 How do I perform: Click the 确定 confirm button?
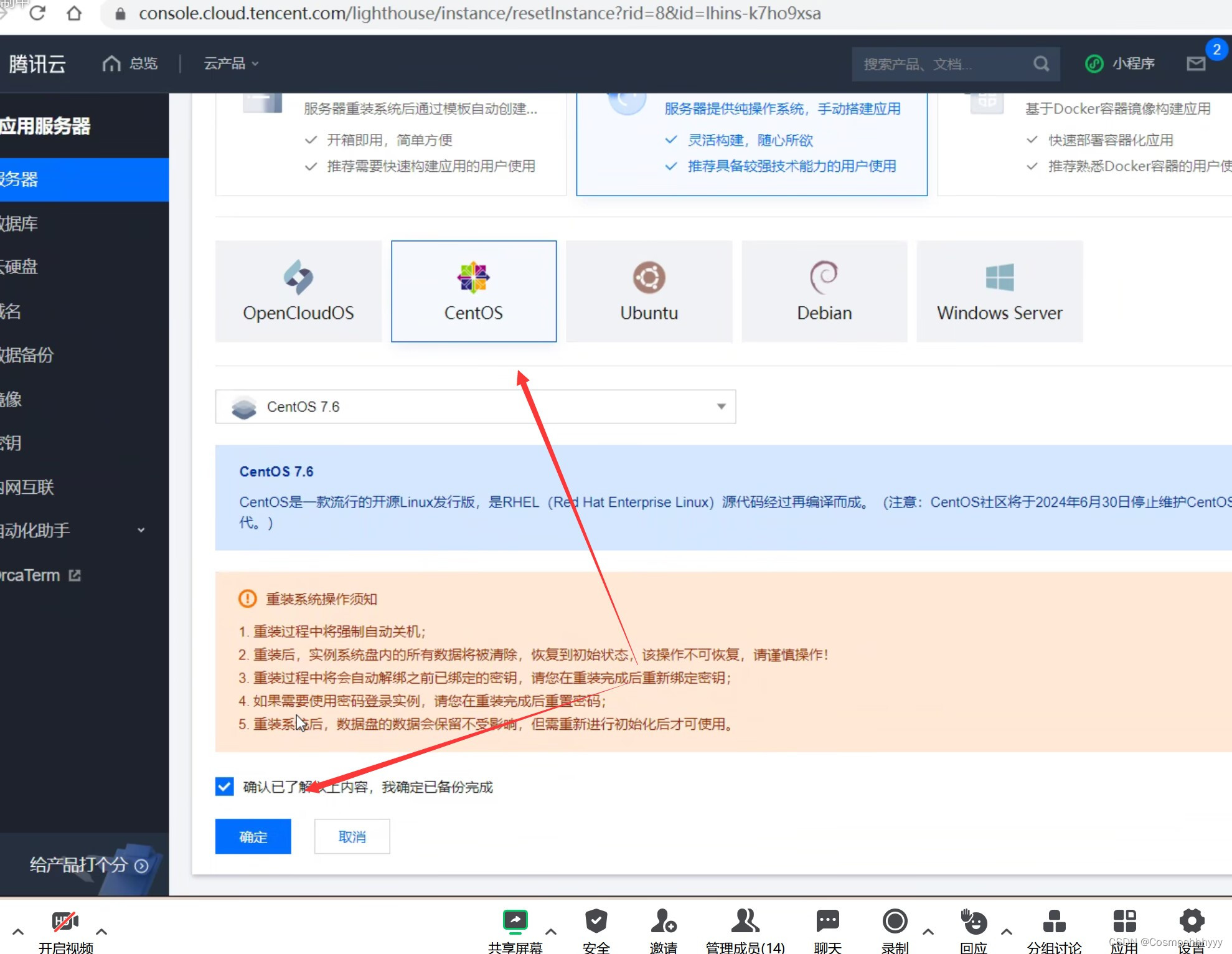252,836
